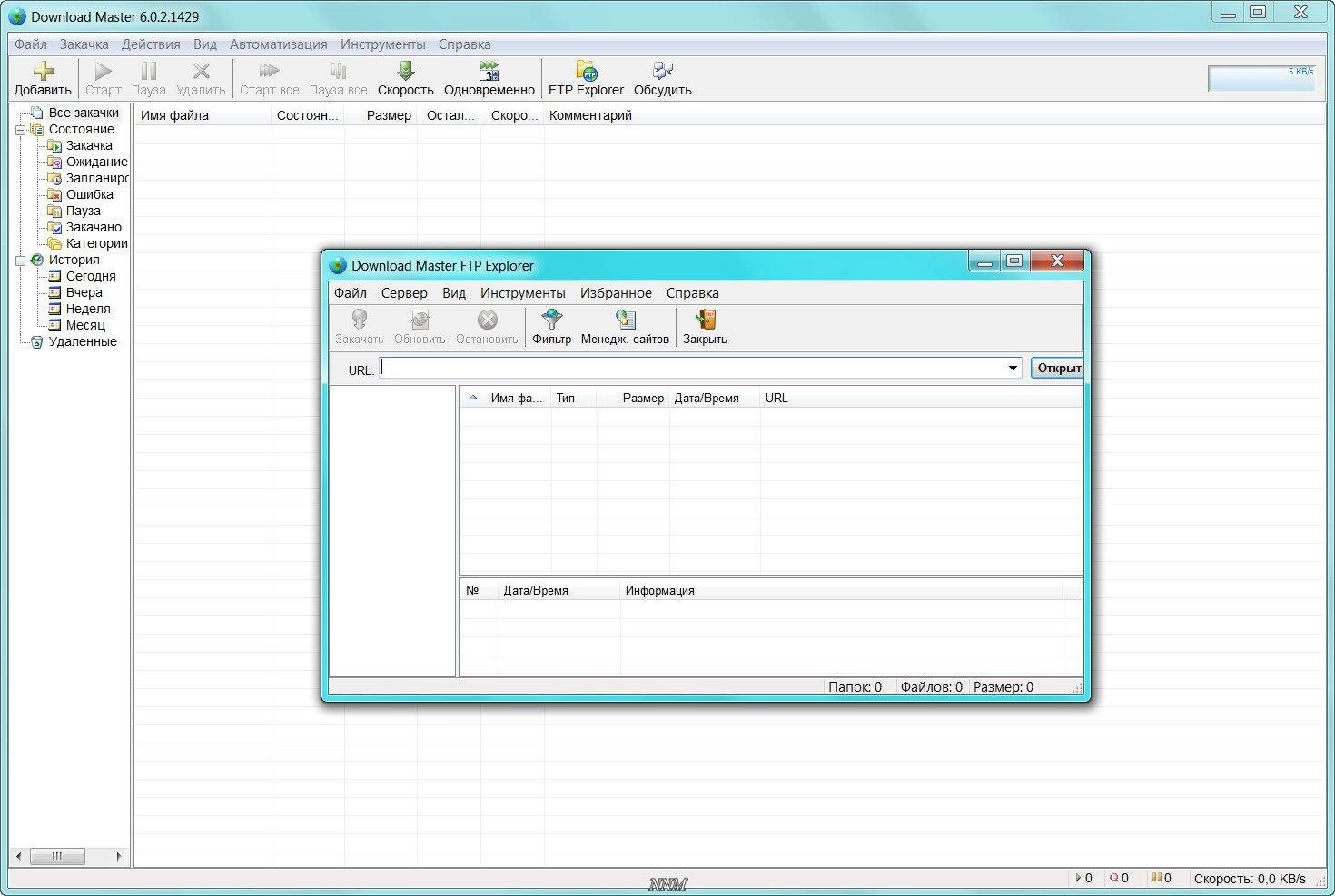Select the Запланировано scheduled category

(96, 178)
